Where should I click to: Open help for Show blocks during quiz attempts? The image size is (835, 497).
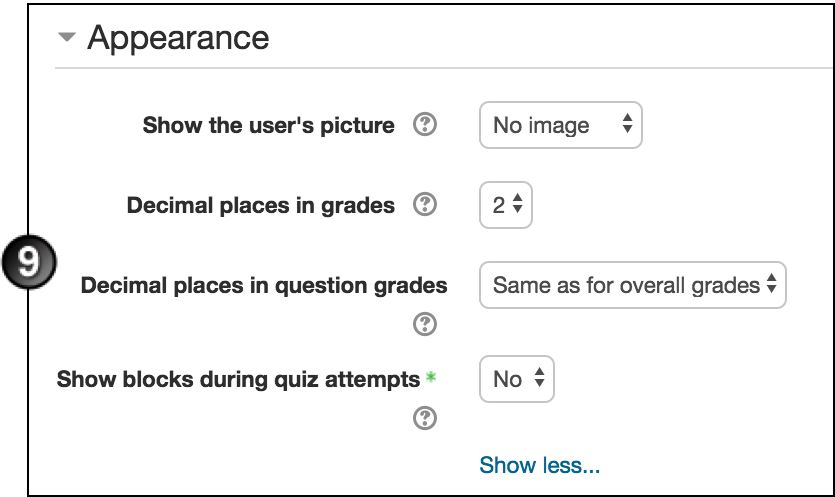[425, 418]
